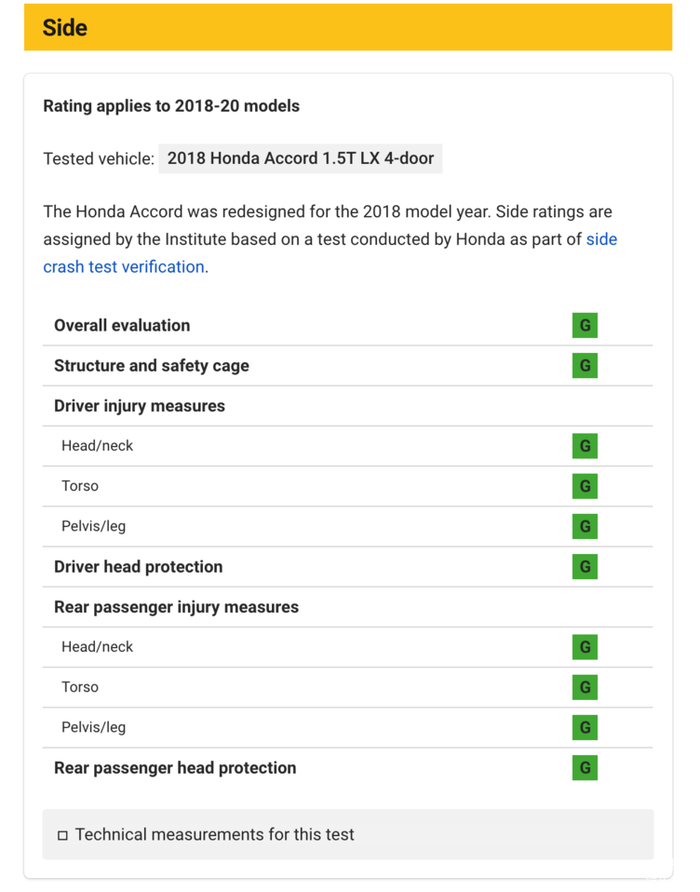
Task: Click driver Head/neck G rating badge
Action: click(x=585, y=446)
